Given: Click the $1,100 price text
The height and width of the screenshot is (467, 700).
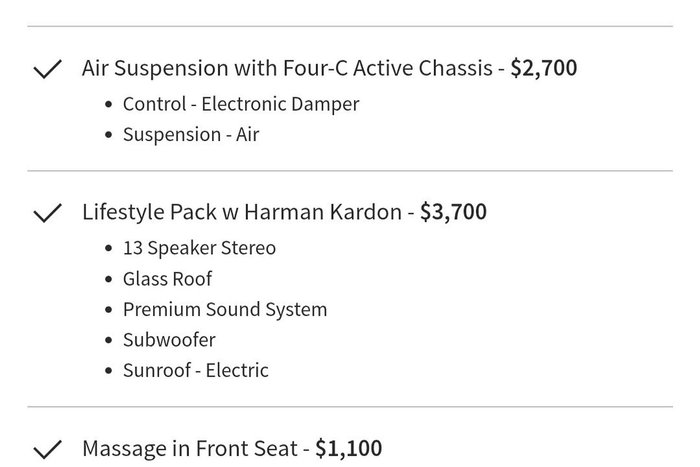Looking at the screenshot, I should coord(349,449).
